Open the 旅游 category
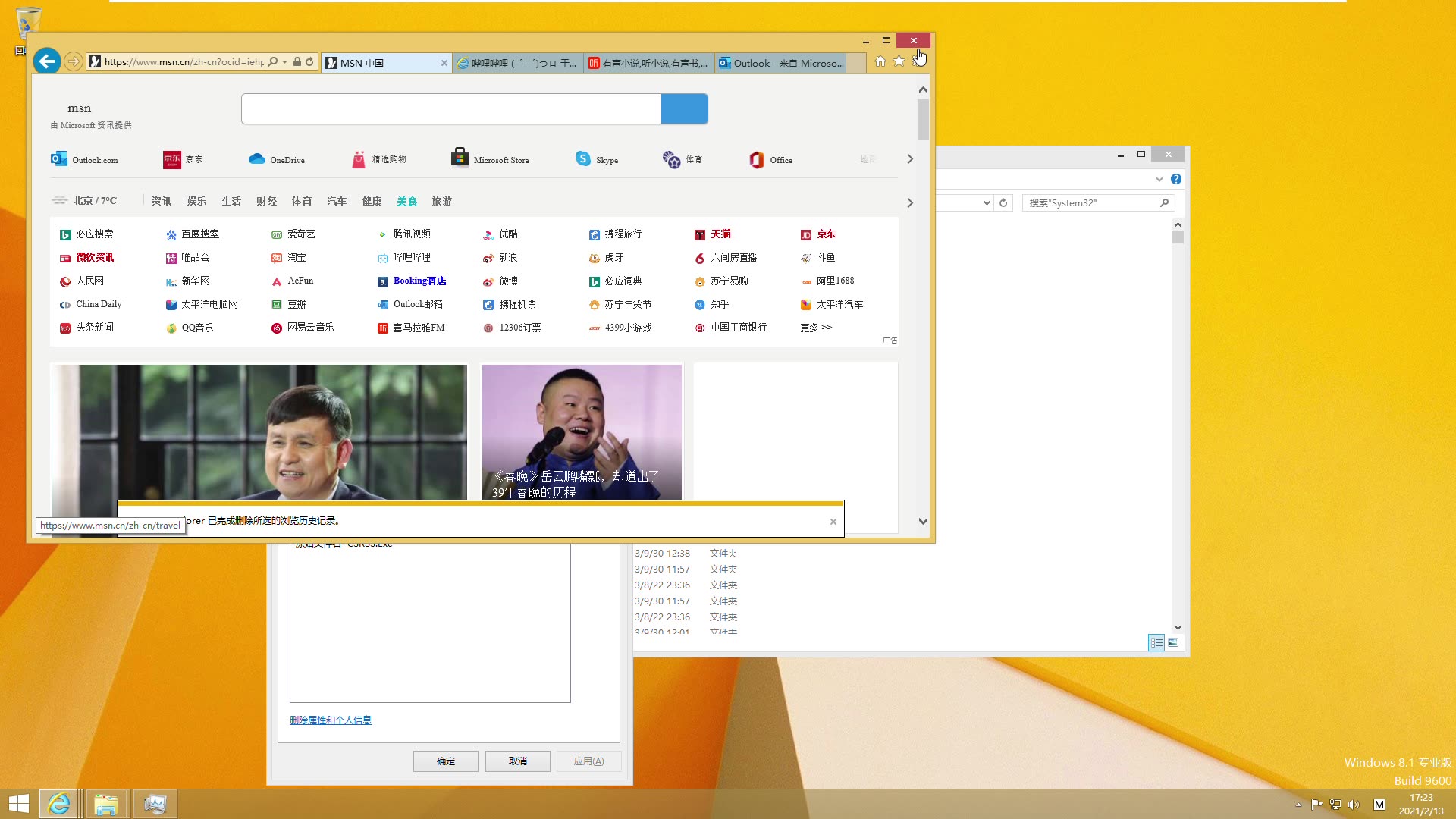 (x=442, y=201)
